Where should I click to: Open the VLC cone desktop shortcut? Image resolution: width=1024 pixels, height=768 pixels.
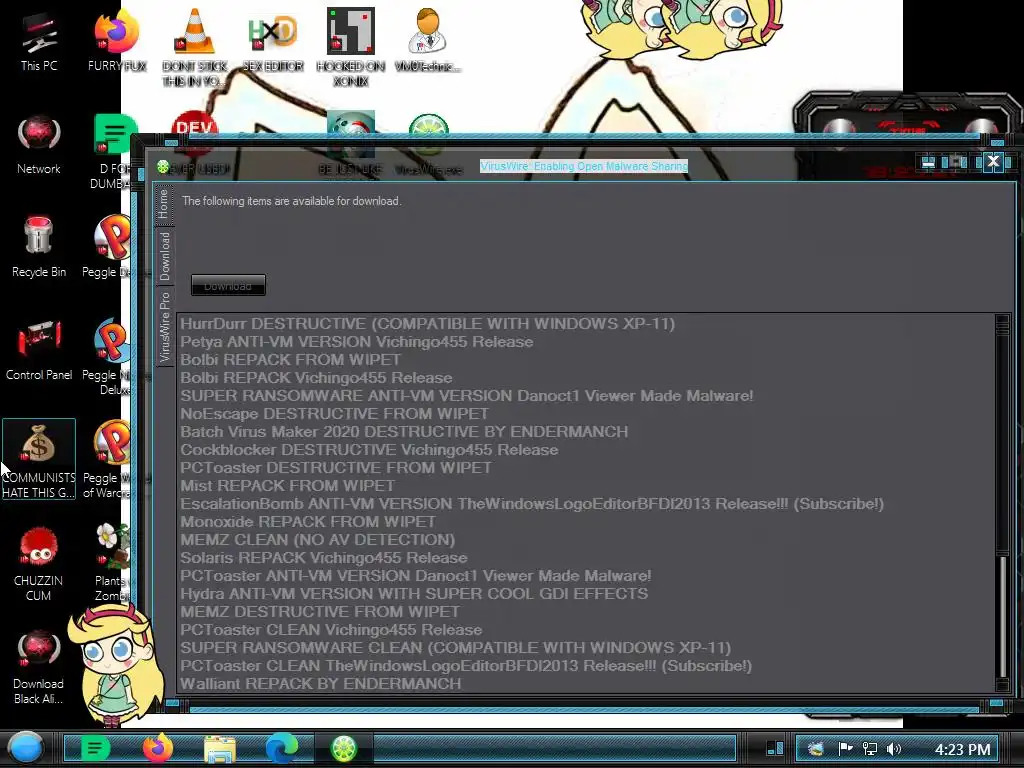195,47
